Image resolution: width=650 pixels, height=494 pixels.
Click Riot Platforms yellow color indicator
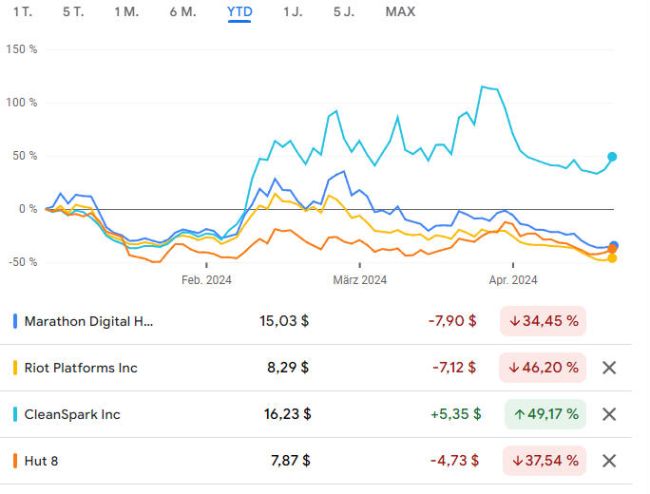click(x=15, y=368)
